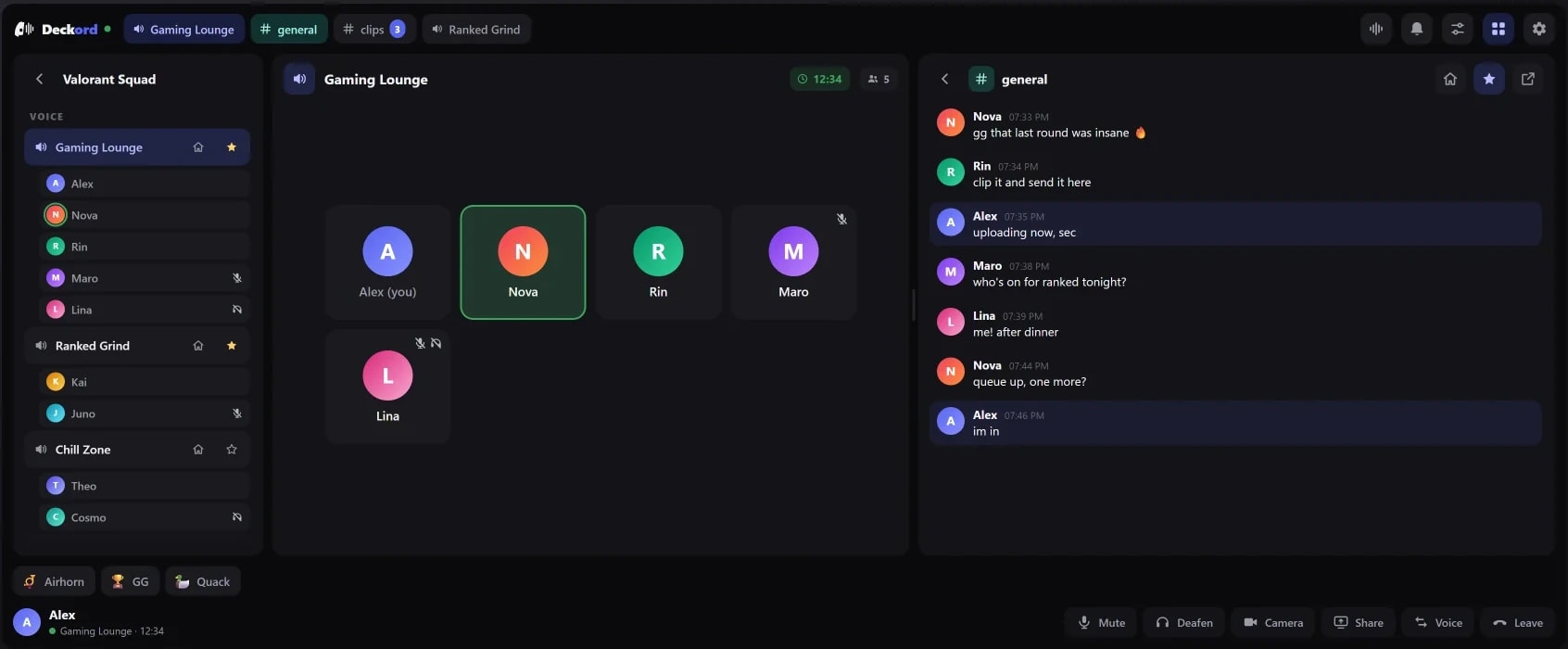Select Nova in sidebar member list
The height and width of the screenshot is (649, 1568).
tap(145, 215)
